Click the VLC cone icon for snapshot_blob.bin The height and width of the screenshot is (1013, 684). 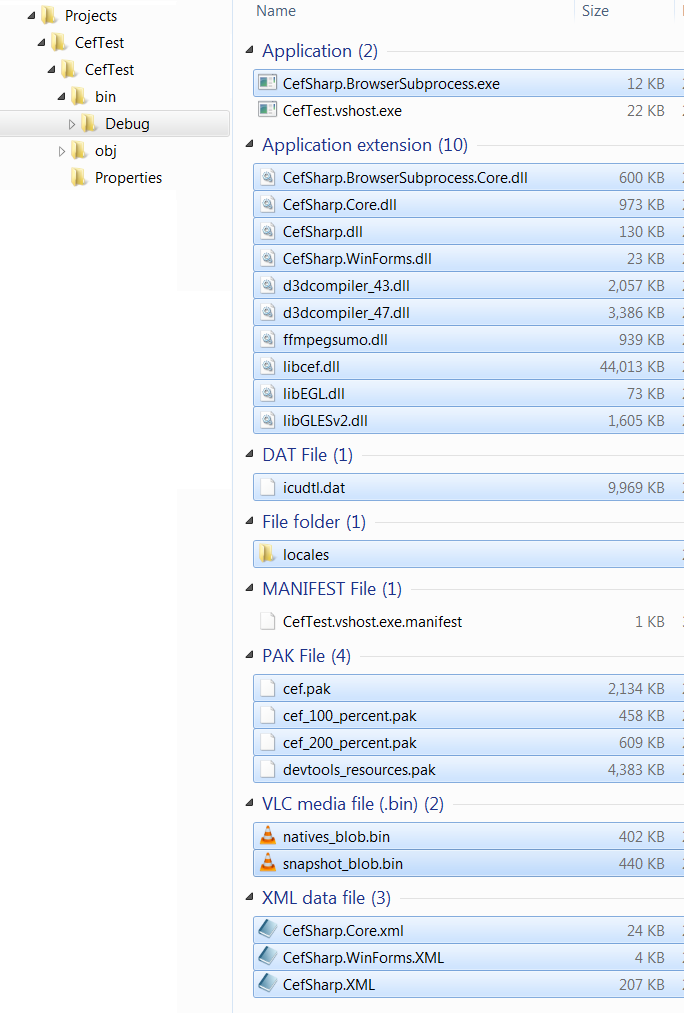click(x=267, y=864)
